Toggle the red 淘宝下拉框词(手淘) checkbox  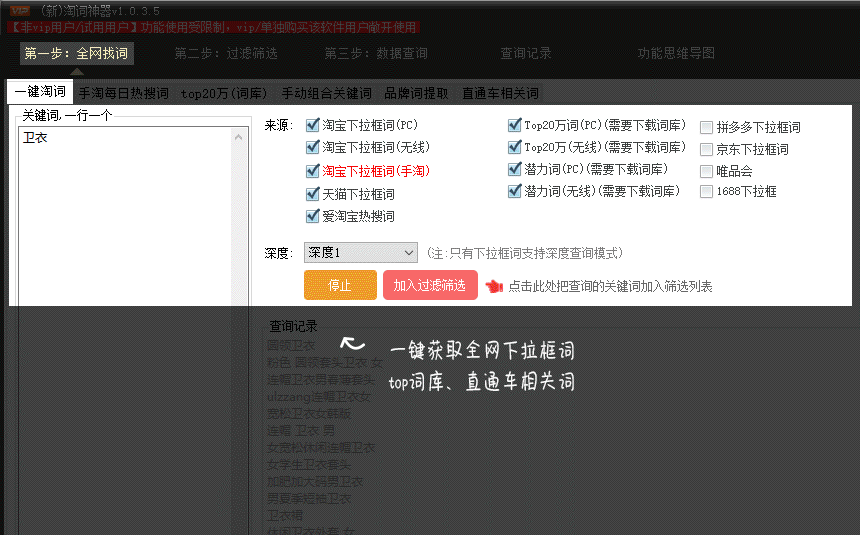point(312,171)
